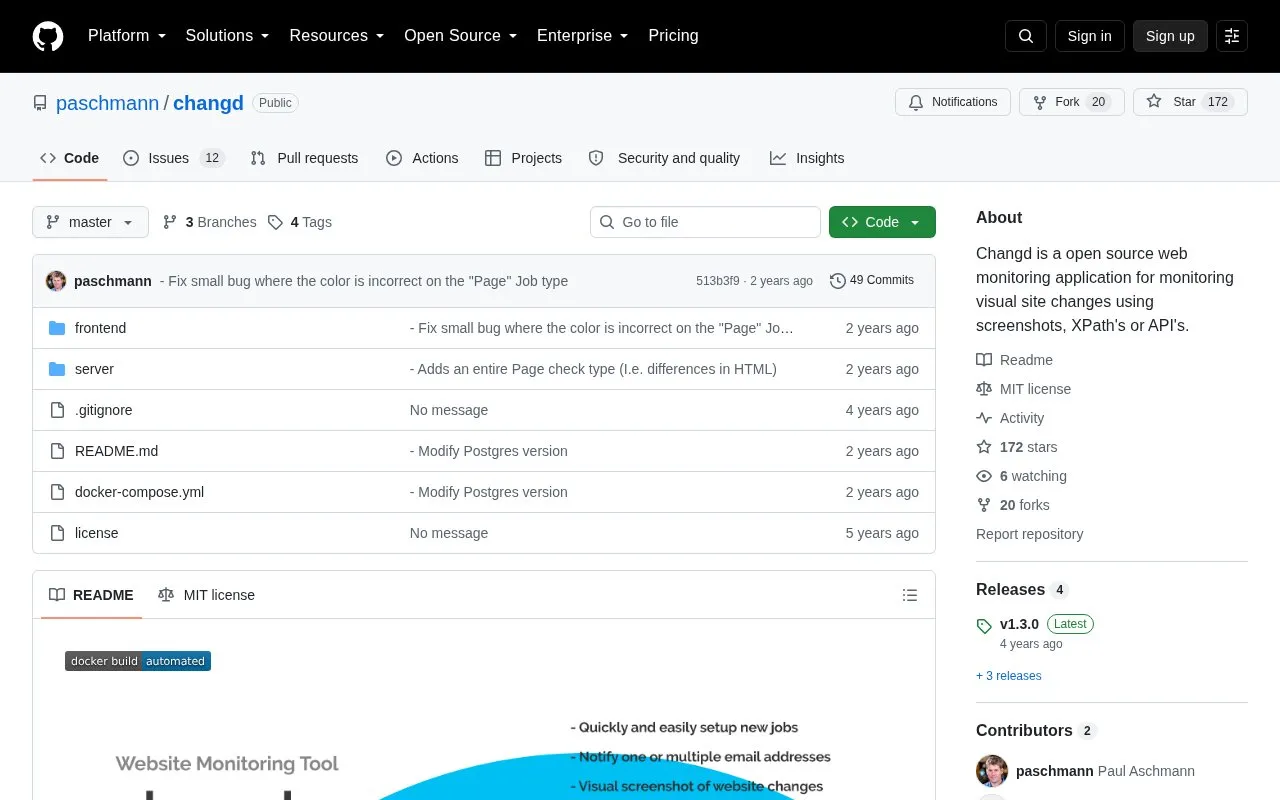1280x800 pixels.
Task: Expand the Solutions menu
Action: coord(228,36)
